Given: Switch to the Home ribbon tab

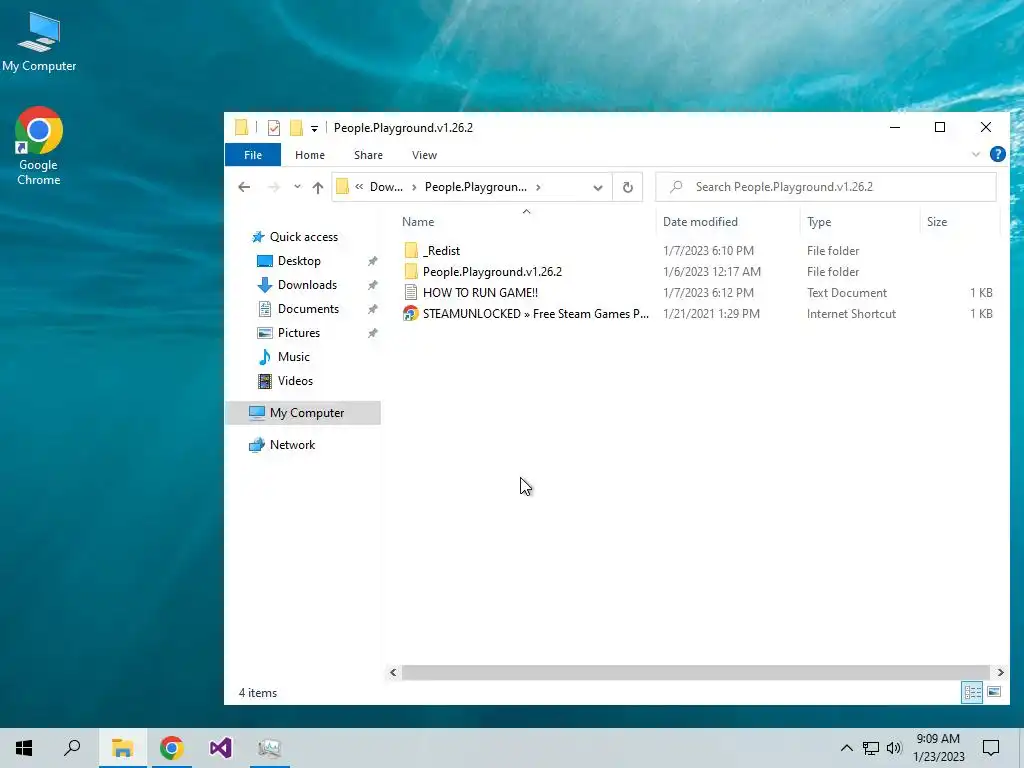Looking at the screenshot, I should [x=310, y=155].
